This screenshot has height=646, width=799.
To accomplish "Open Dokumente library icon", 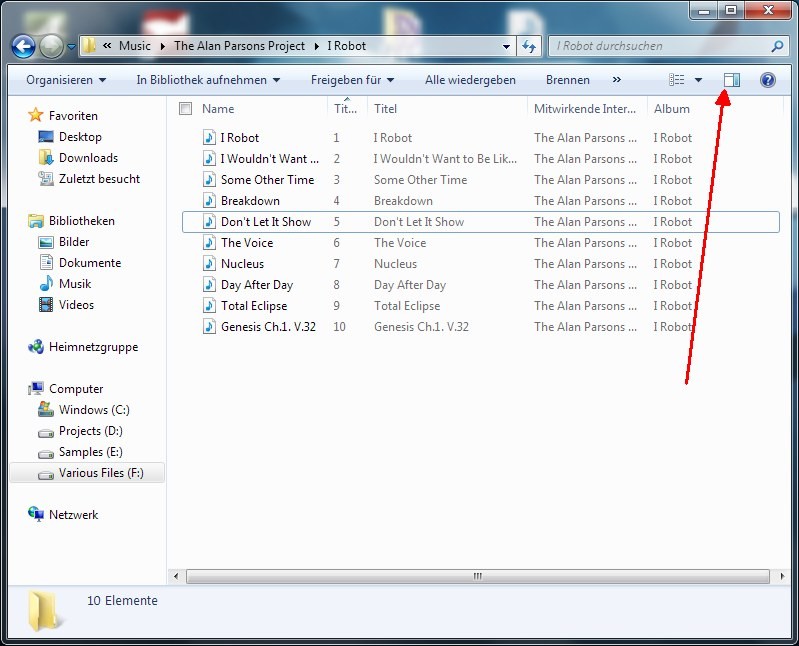I will (46, 262).
